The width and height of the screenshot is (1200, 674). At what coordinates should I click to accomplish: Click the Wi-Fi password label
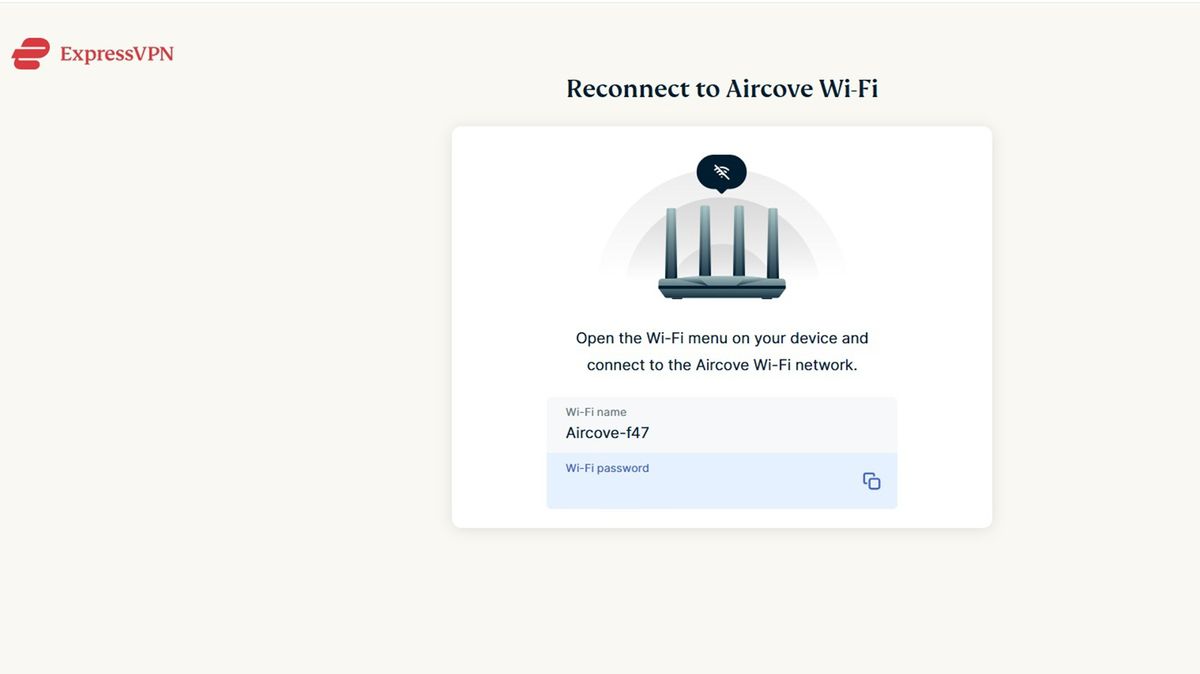tap(607, 467)
